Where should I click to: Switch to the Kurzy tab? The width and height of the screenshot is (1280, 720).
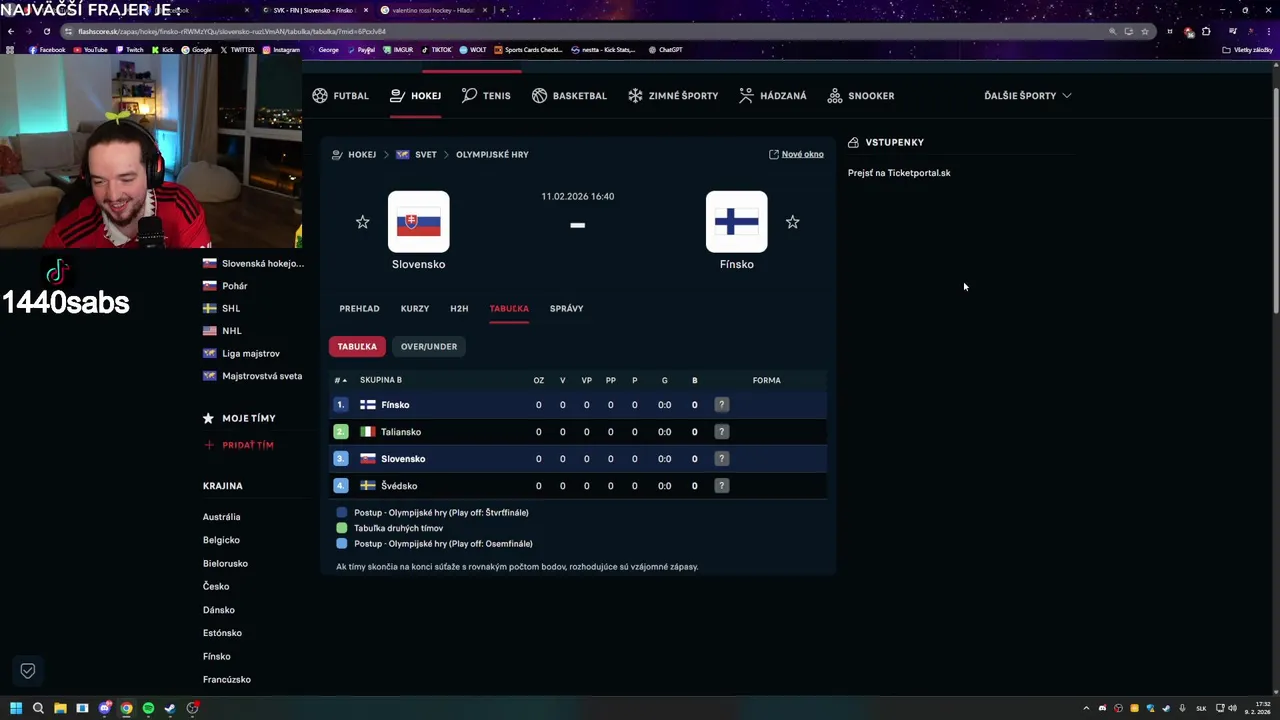coord(415,309)
